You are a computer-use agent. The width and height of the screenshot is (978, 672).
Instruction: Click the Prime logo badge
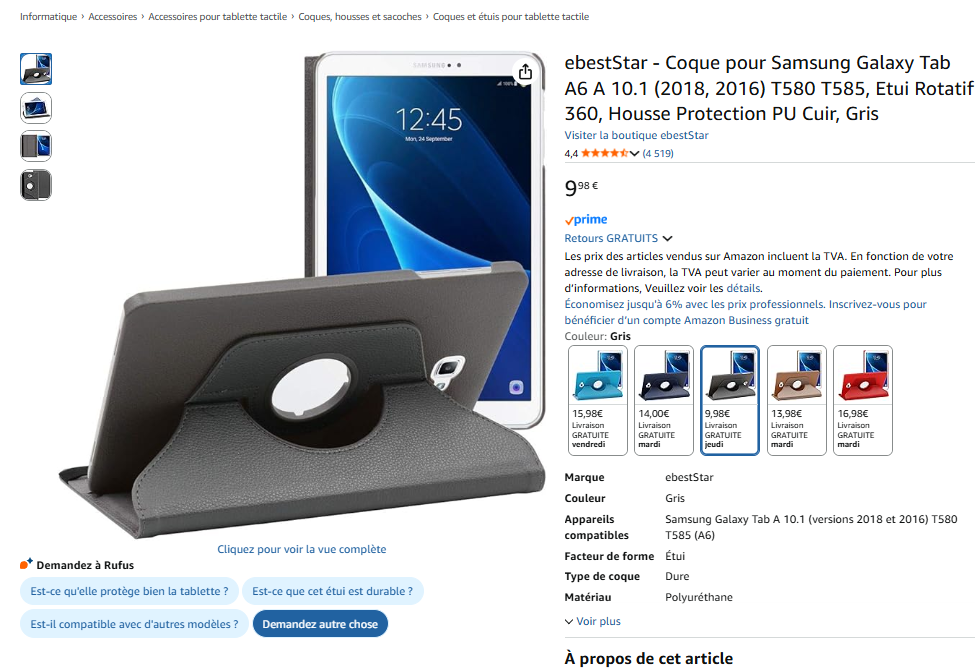586,220
